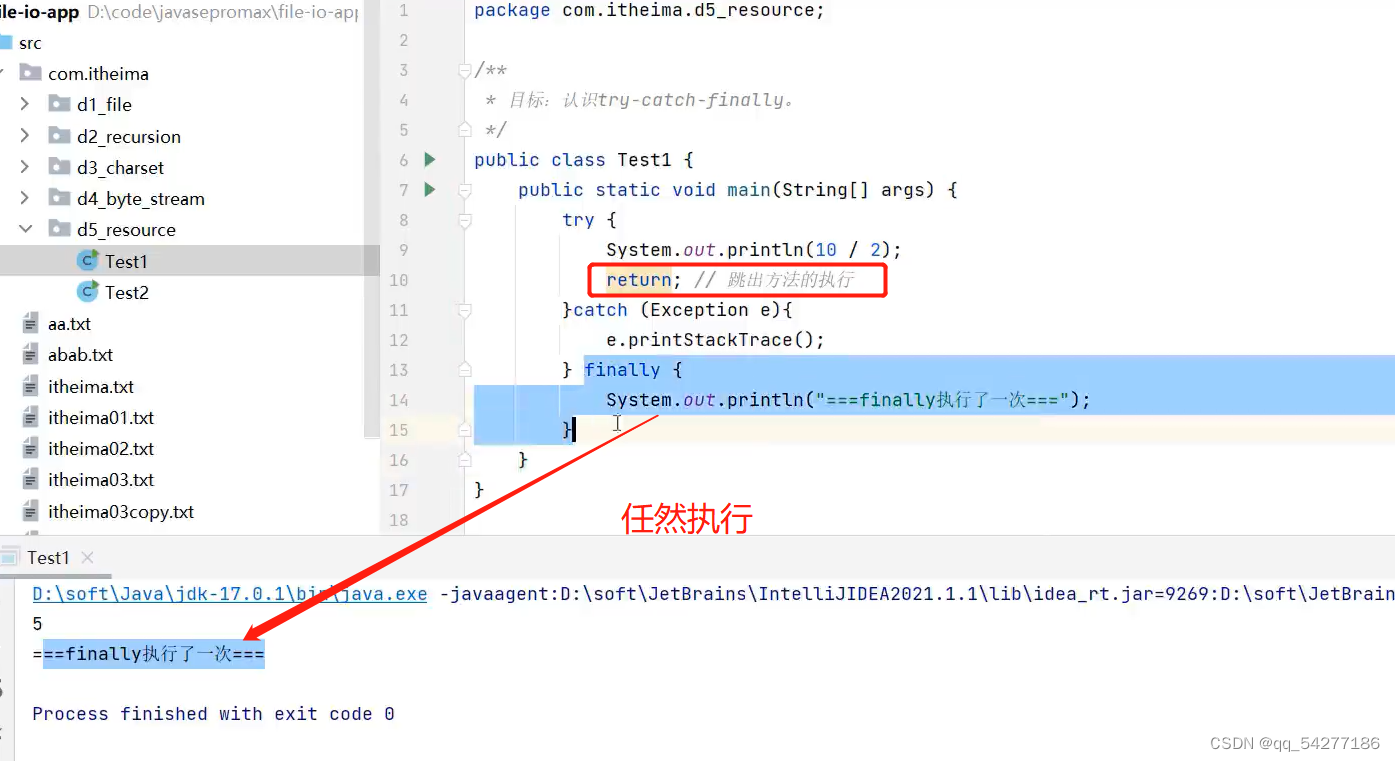The height and width of the screenshot is (761, 1395).
Task: Select Test1 in the project tree
Action: (126, 261)
